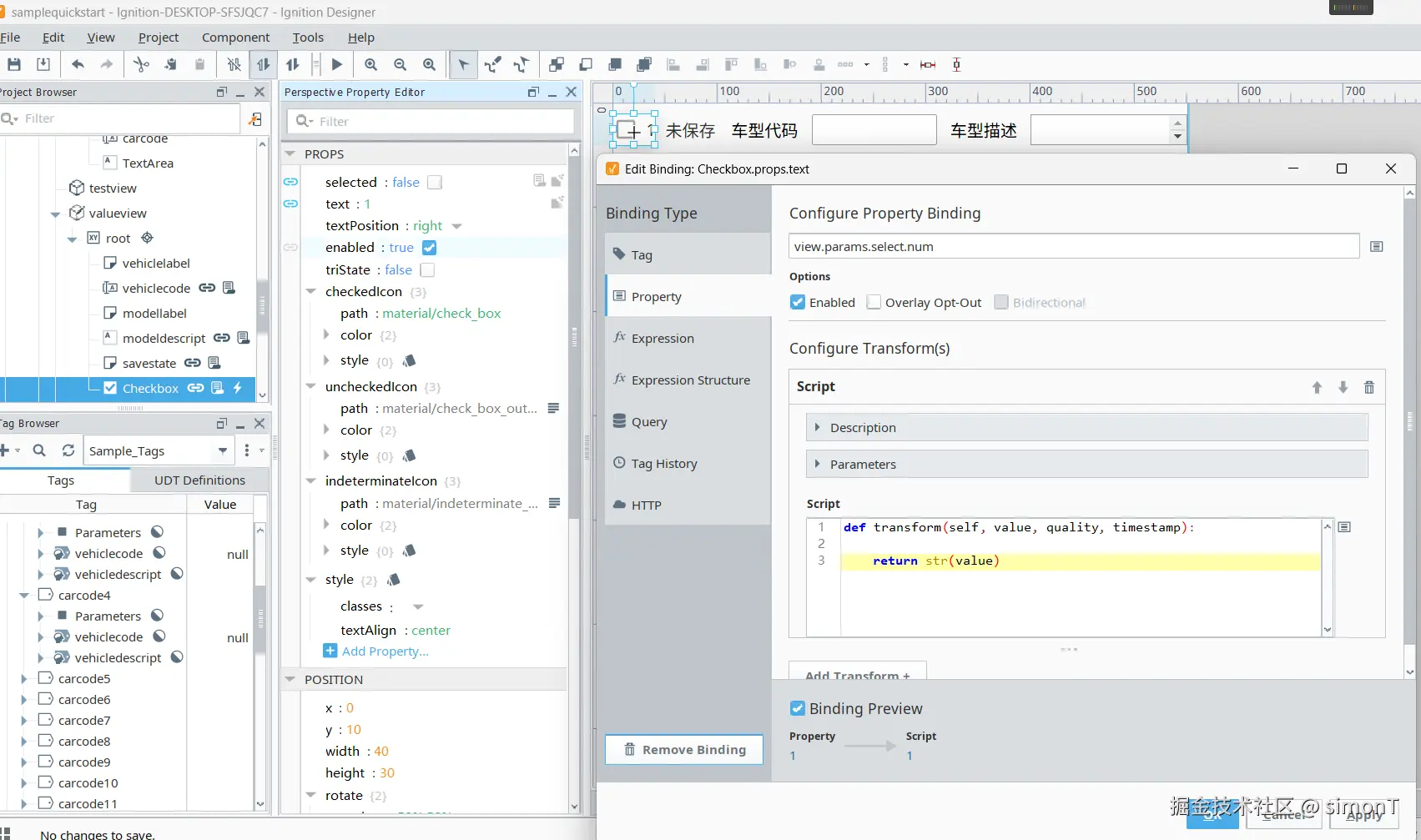Expand the Description section
The image size is (1421, 840).
click(x=1086, y=427)
